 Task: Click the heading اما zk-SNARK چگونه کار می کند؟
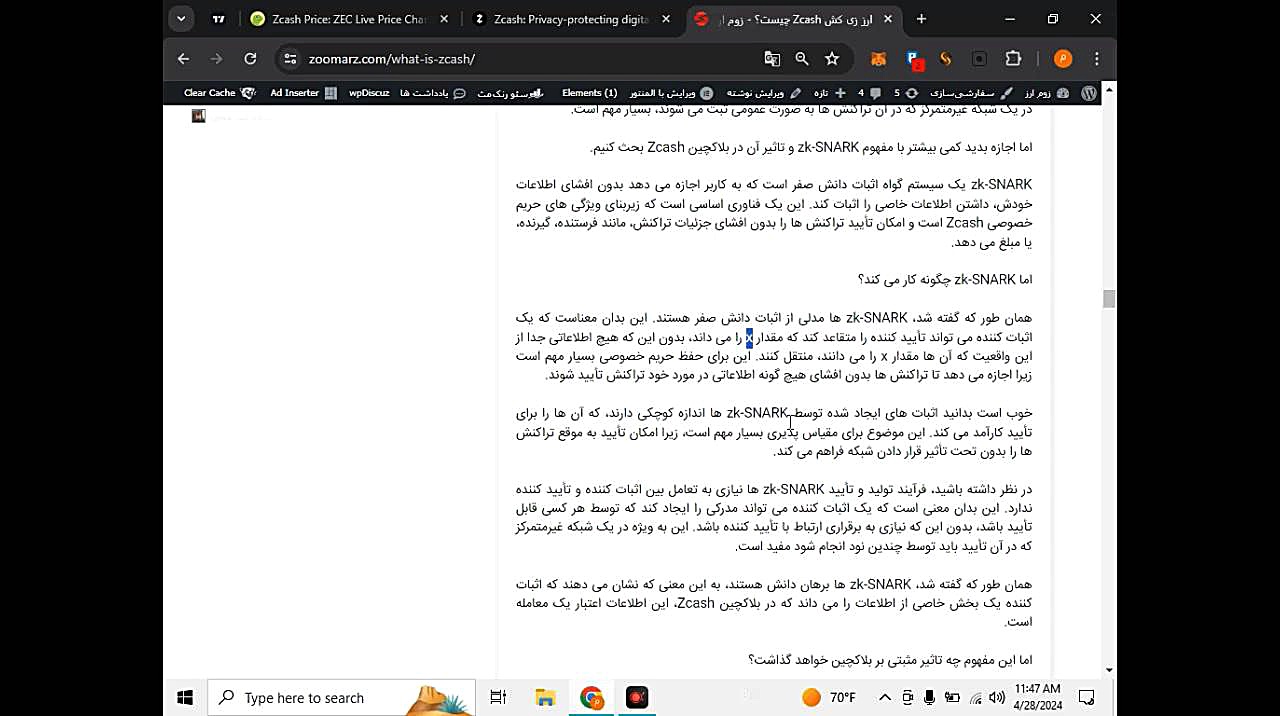pyautogui.click(x=944, y=280)
